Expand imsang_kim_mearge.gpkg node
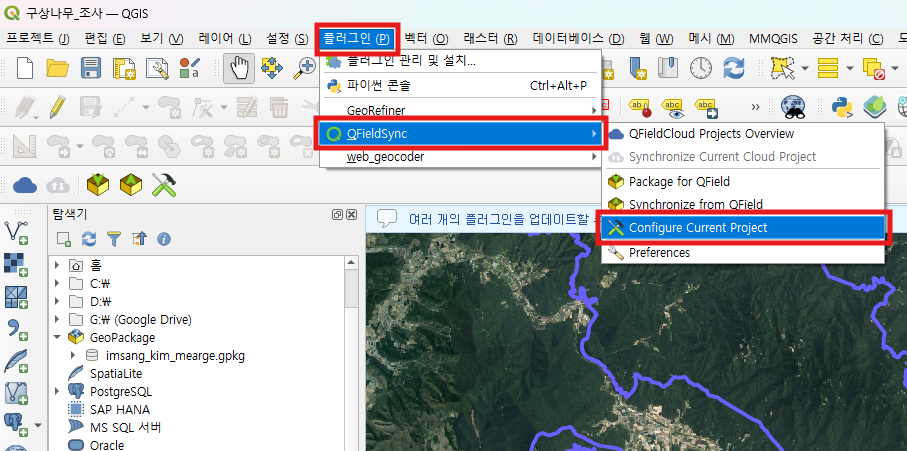 (x=73, y=355)
